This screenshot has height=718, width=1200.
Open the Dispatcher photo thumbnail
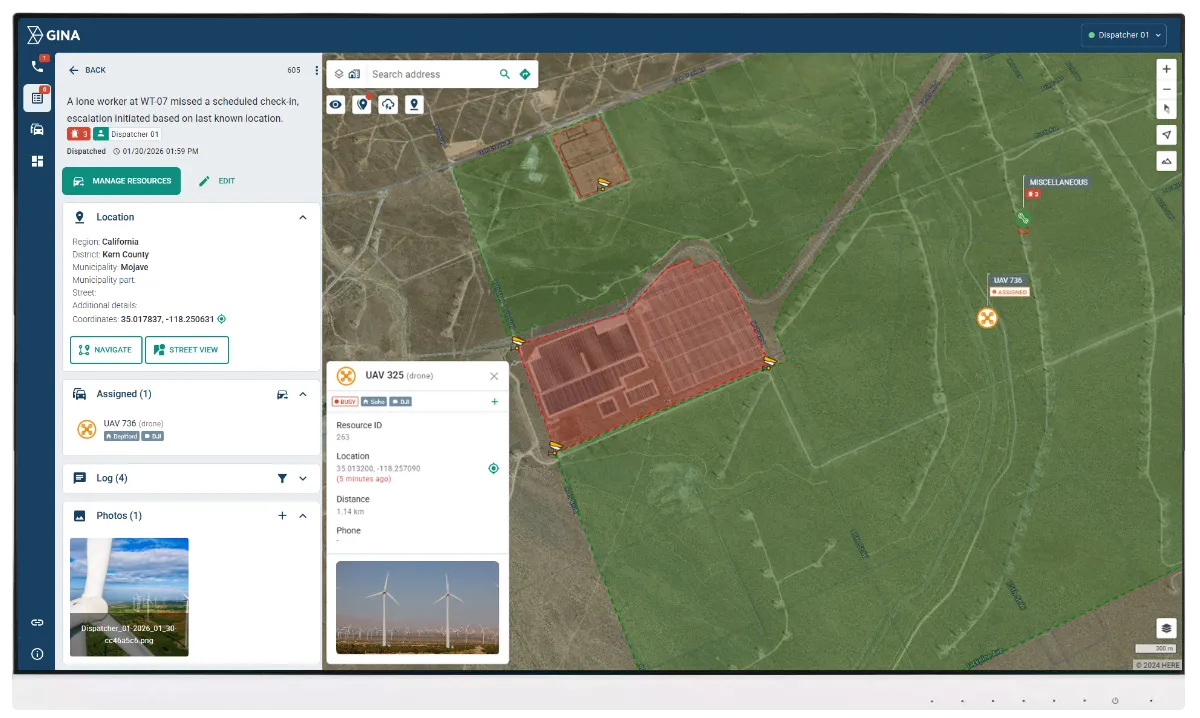[129, 596]
